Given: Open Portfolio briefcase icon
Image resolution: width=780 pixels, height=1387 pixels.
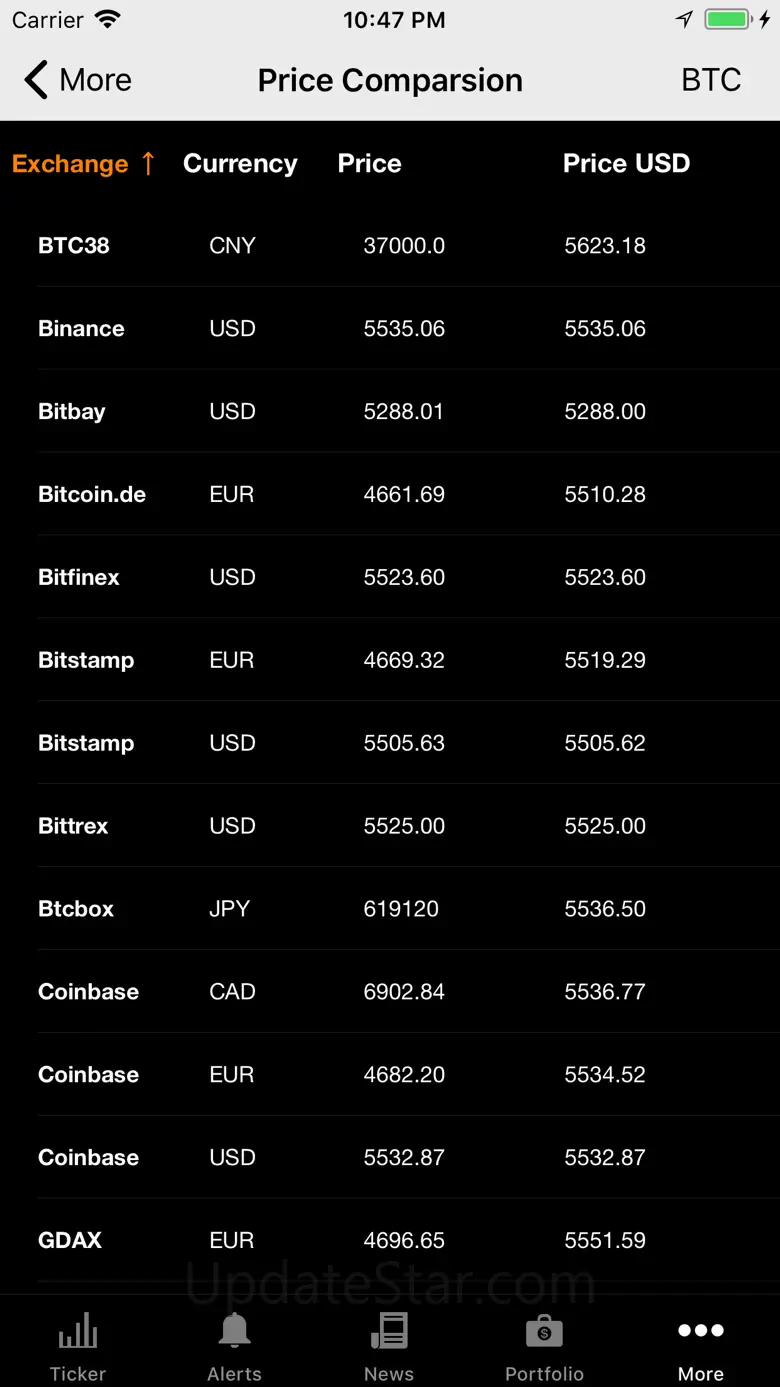Looking at the screenshot, I should 544,1331.
